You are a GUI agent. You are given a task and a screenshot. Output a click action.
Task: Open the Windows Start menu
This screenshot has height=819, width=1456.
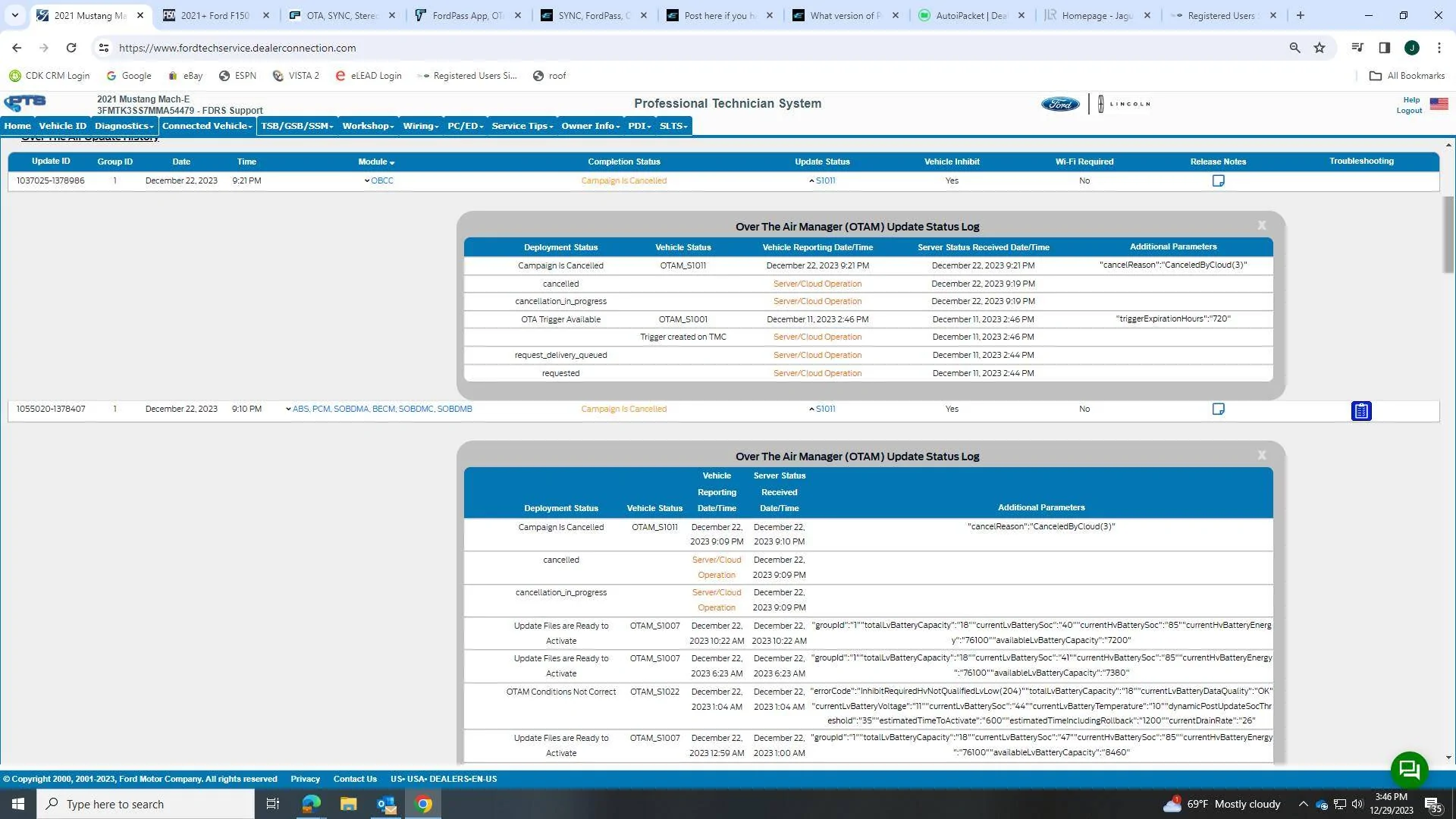(18, 804)
